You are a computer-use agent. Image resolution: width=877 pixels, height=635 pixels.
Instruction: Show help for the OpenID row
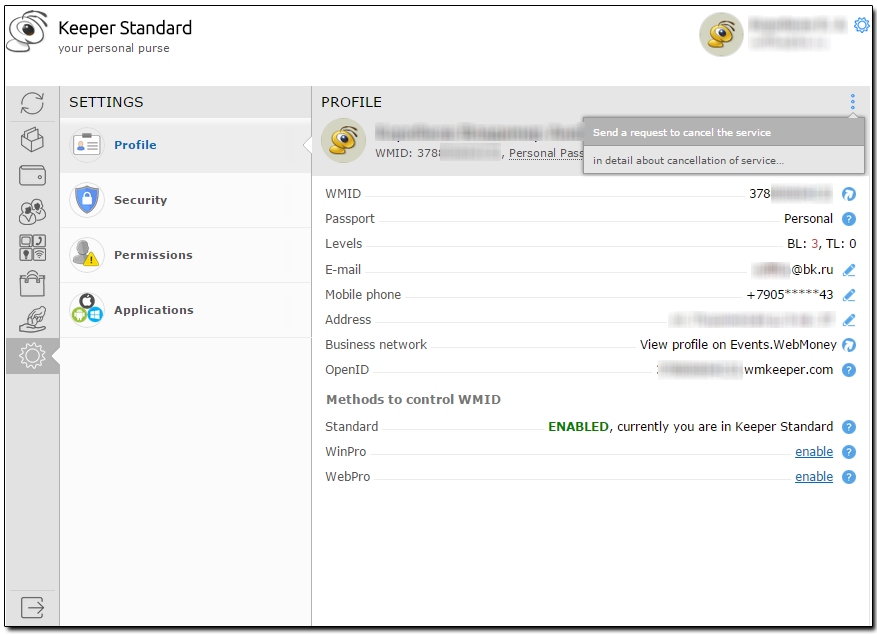coord(848,370)
